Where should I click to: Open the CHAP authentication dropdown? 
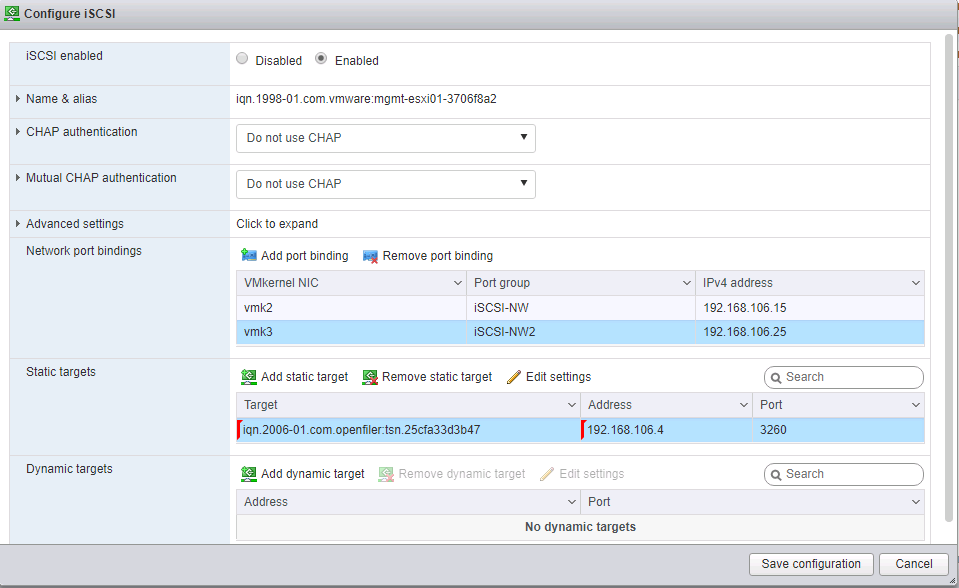(386, 138)
